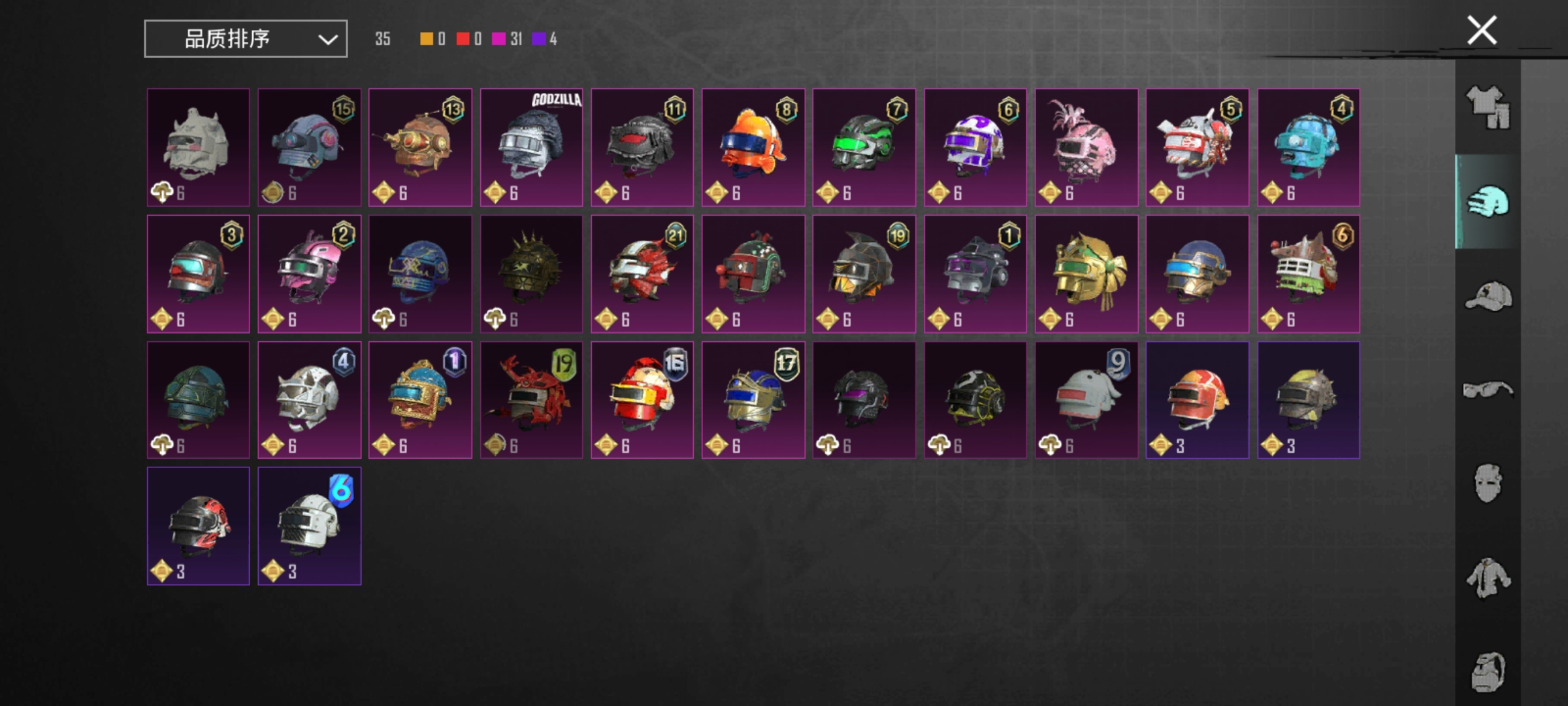
Task: Filter by red quality swatch
Action: pyautogui.click(x=469, y=39)
